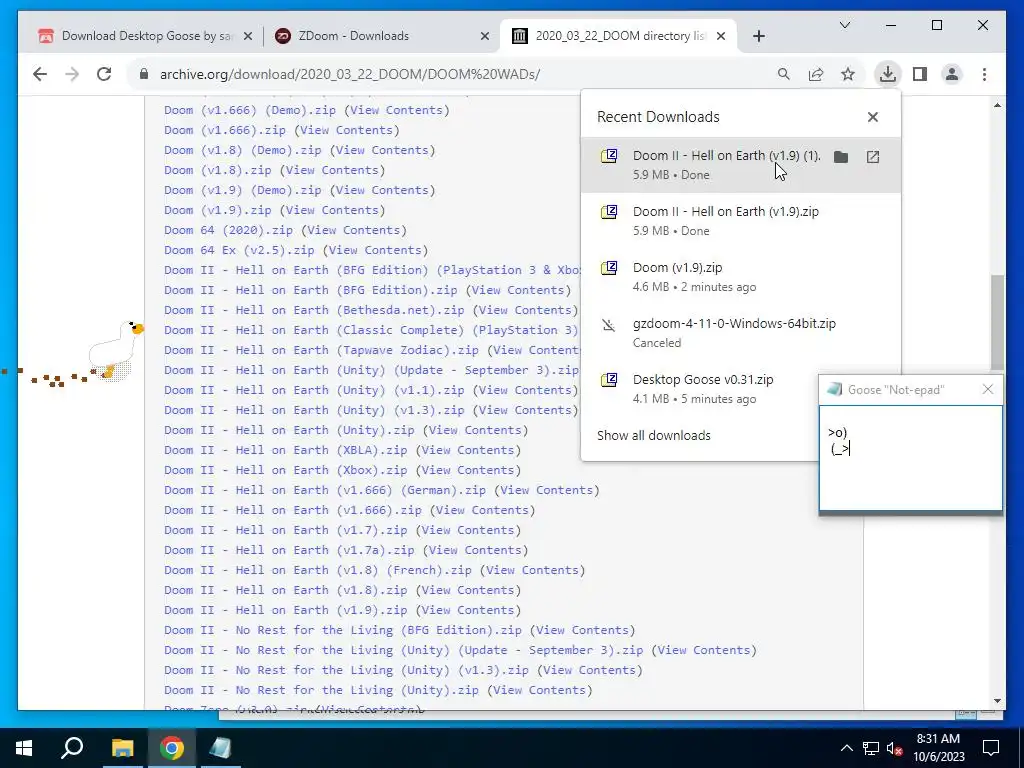Click the Doom (v1.666) (Demo).zip link
This screenshot has width=1024, height=768.
tap(250, 110)
